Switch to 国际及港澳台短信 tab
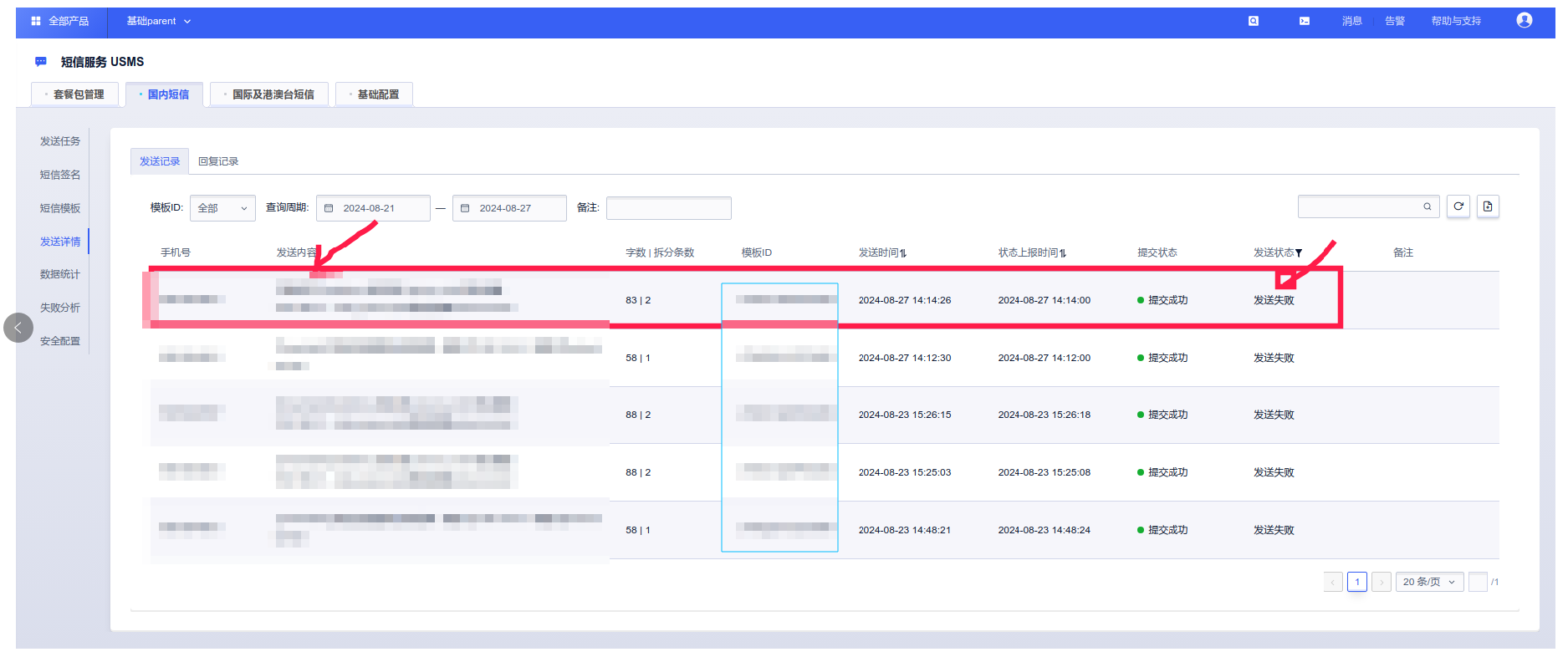1568x652 pixels. (269, 94)
